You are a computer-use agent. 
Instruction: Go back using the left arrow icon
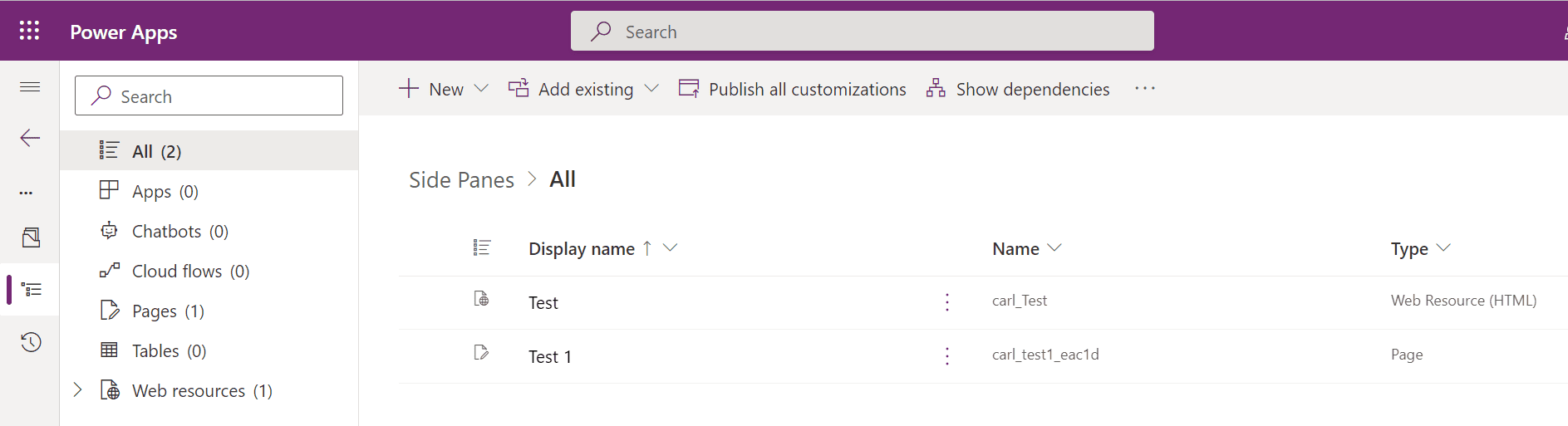[30, 138]
